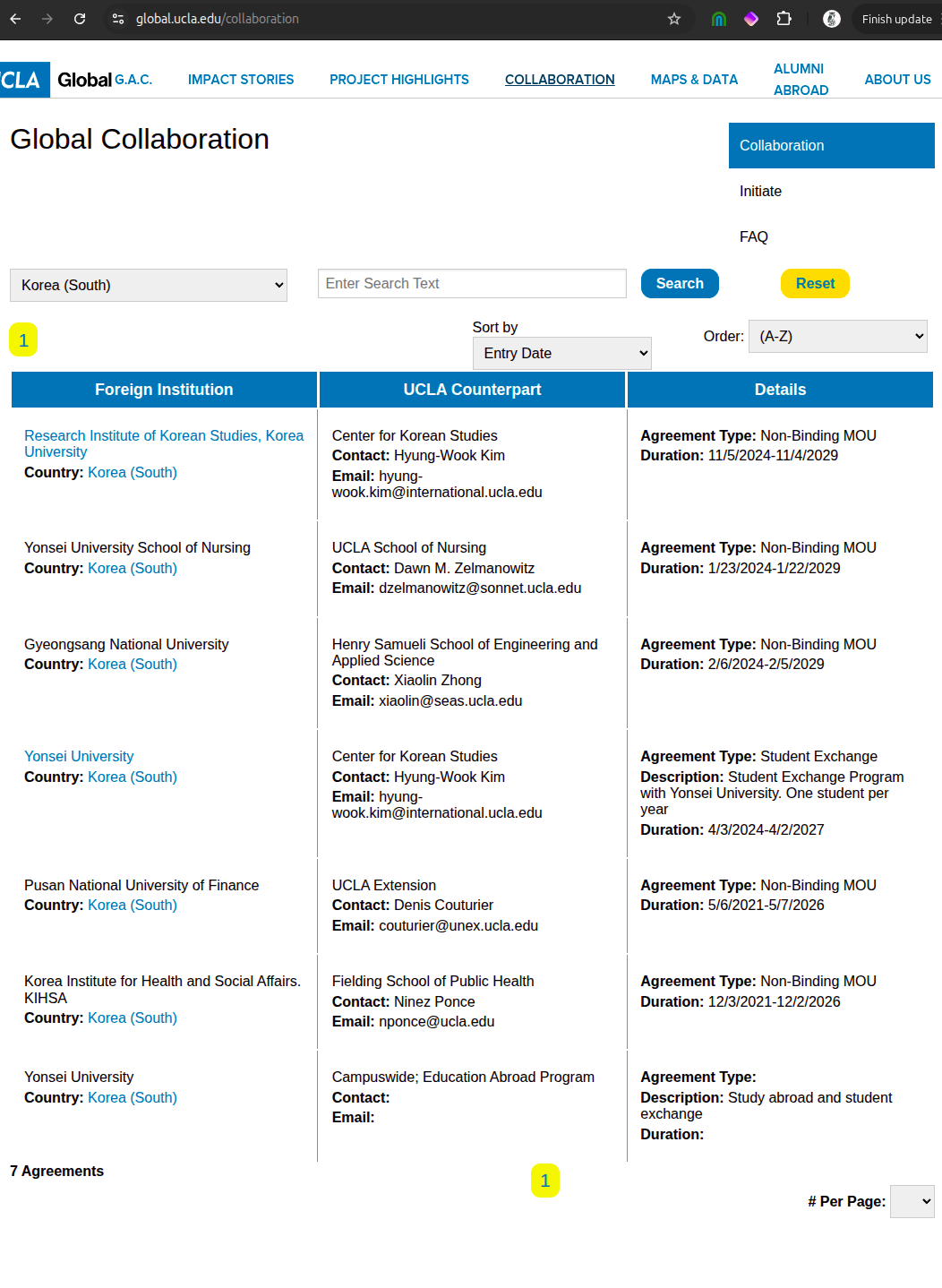
Task: Open the Korea (South) country dropdown
Action: coord(148,284)
